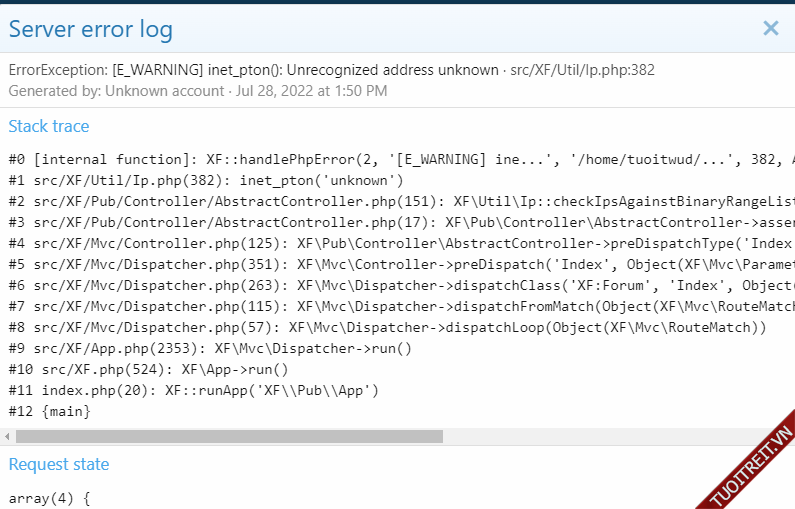Click the stack trace horizontal scrollbar thumb
The width and height of the screenshot is (795, 509).
point(229,437)
